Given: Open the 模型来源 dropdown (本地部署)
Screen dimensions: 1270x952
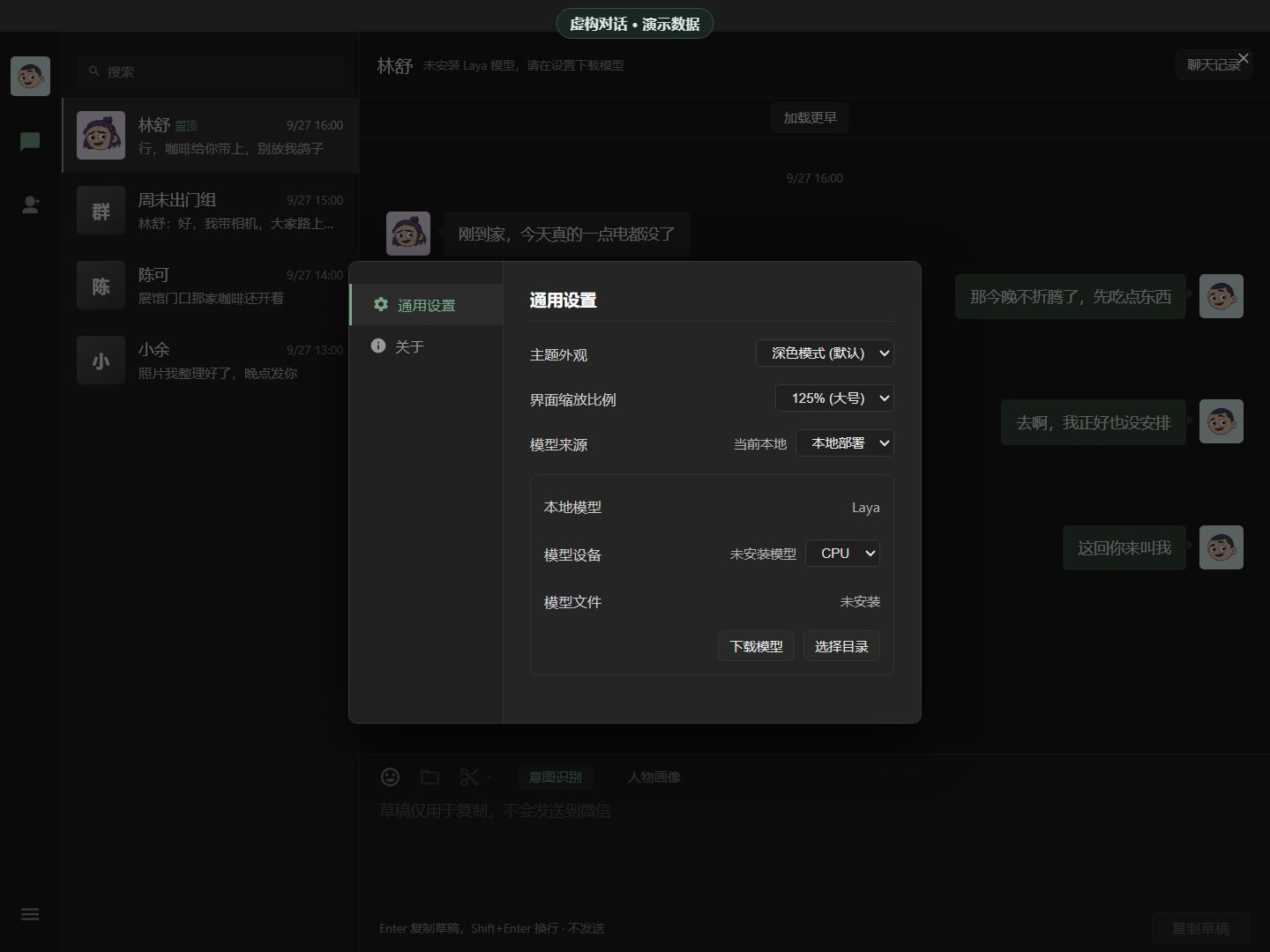Looking at the screenshot, I should (845, 443).
